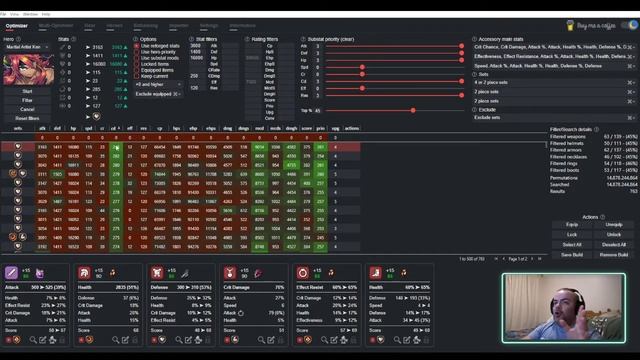640x360 pixels.
Task: Click the Atk minimum stat filter field
Action: point(198,46)
